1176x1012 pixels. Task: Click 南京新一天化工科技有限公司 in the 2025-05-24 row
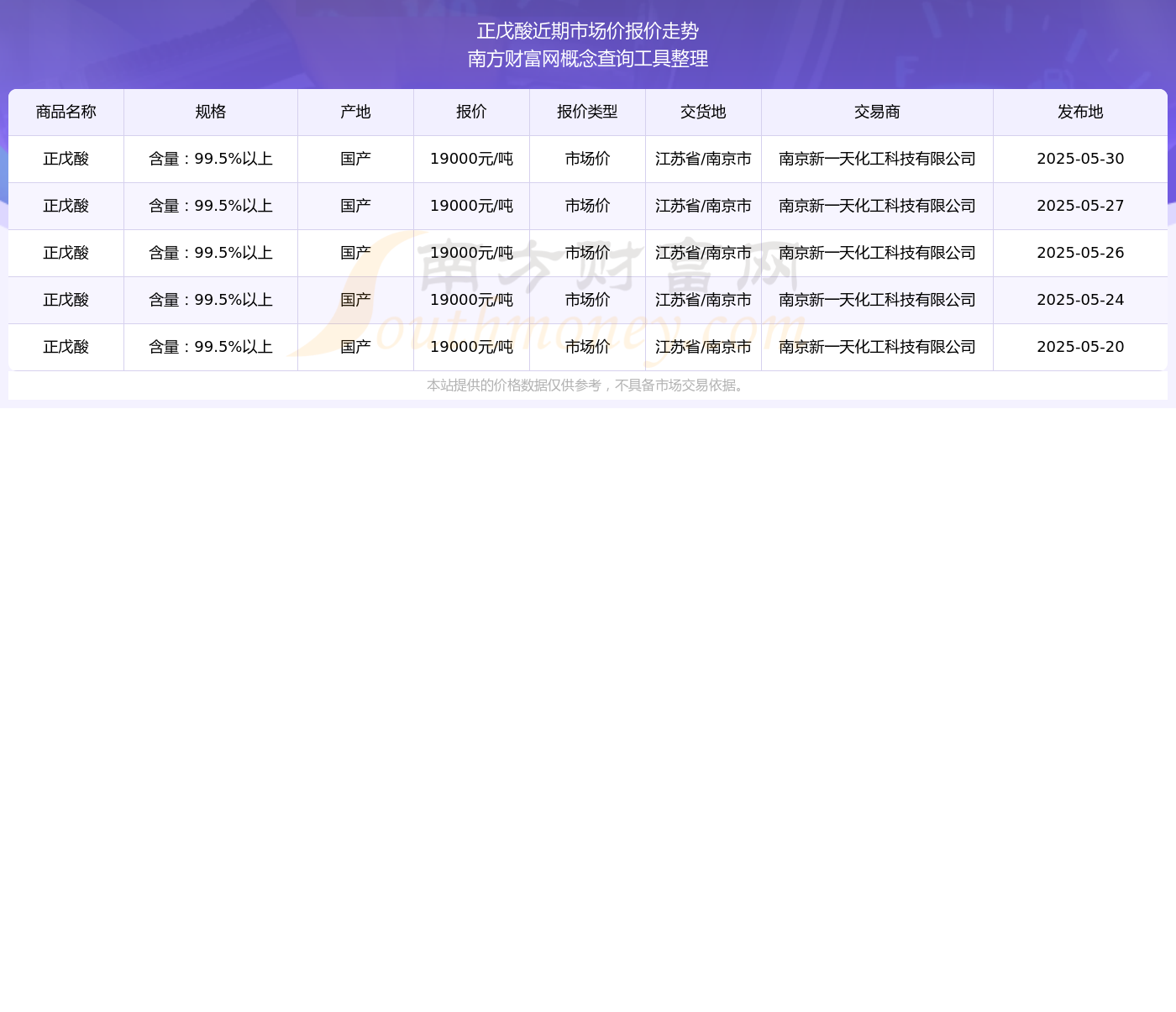coord(877,300)
